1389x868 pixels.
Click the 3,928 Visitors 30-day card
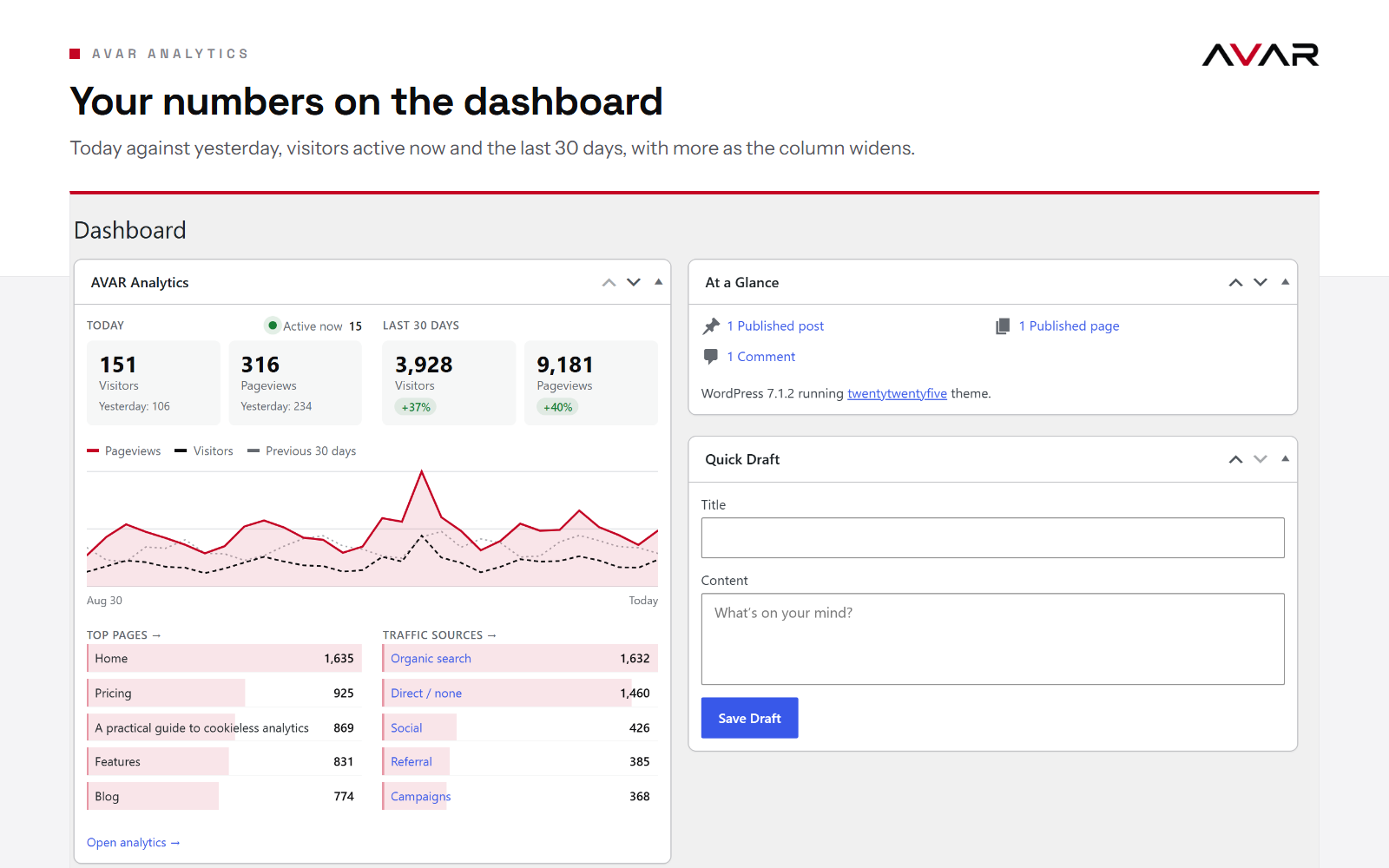[x=449, y=383]
